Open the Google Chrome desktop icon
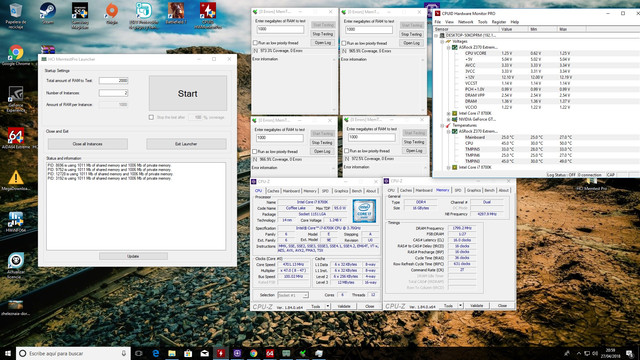This screenshot has width=640, height=360. coord(16,55)
